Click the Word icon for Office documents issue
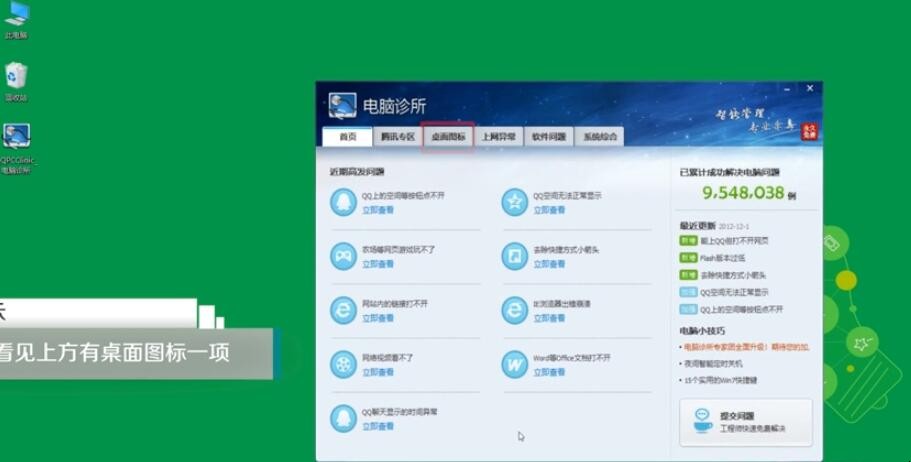Screen dimensions: 911x462 point(514,364)
